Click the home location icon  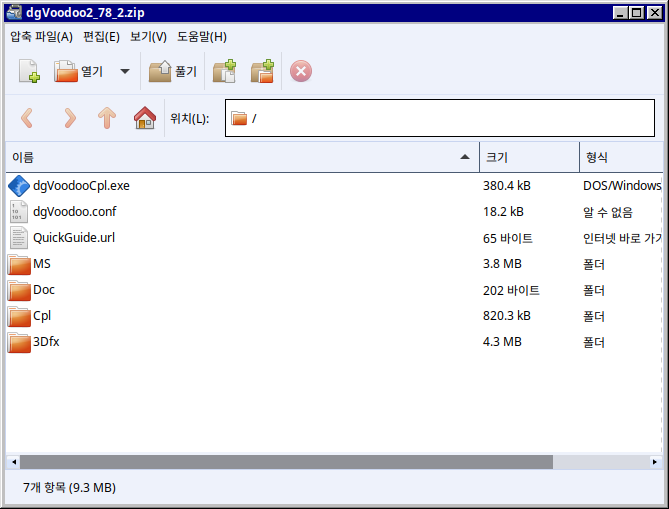point(145,118)
